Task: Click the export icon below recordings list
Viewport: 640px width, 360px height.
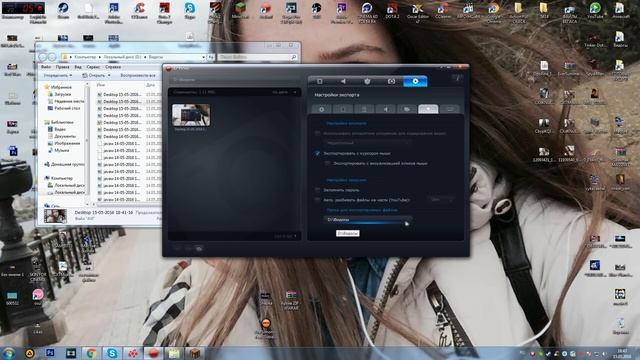Action: click(199, 248)
